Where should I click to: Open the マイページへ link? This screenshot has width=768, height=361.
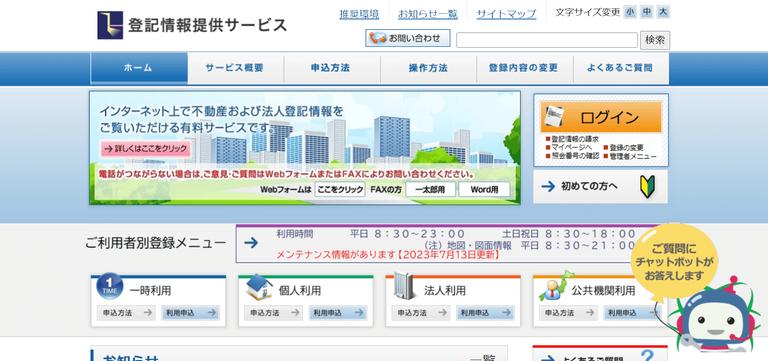pyautogui.click(x=569, y=147)
